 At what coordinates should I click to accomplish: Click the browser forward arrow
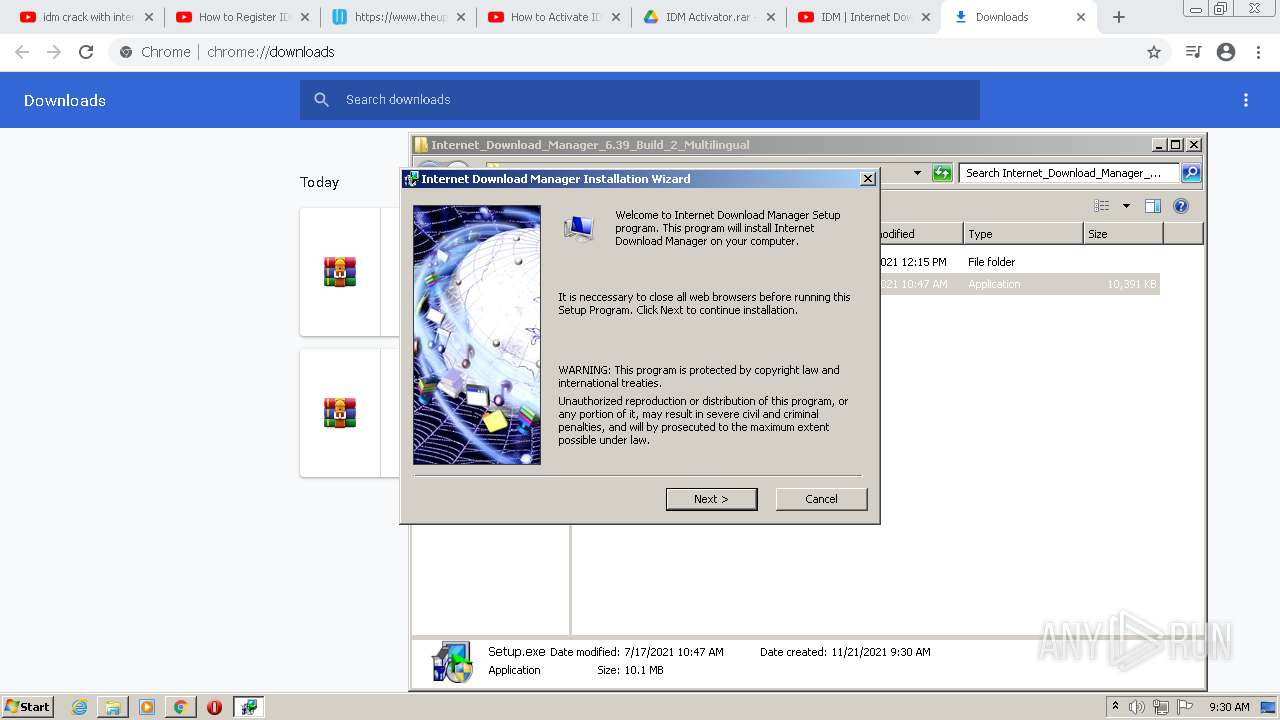click(x=54, y=52)
